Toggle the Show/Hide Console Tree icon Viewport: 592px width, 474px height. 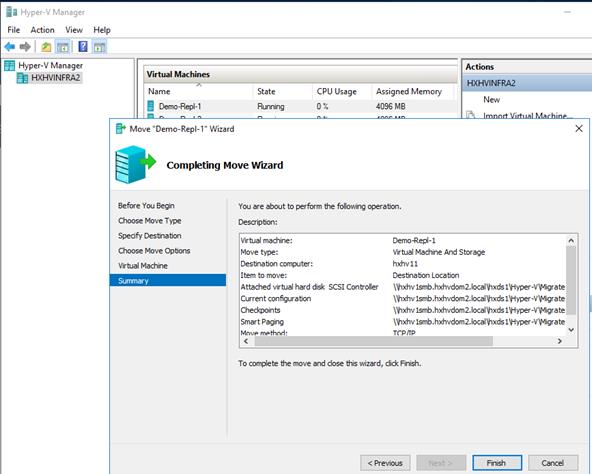tap(63, 47)
